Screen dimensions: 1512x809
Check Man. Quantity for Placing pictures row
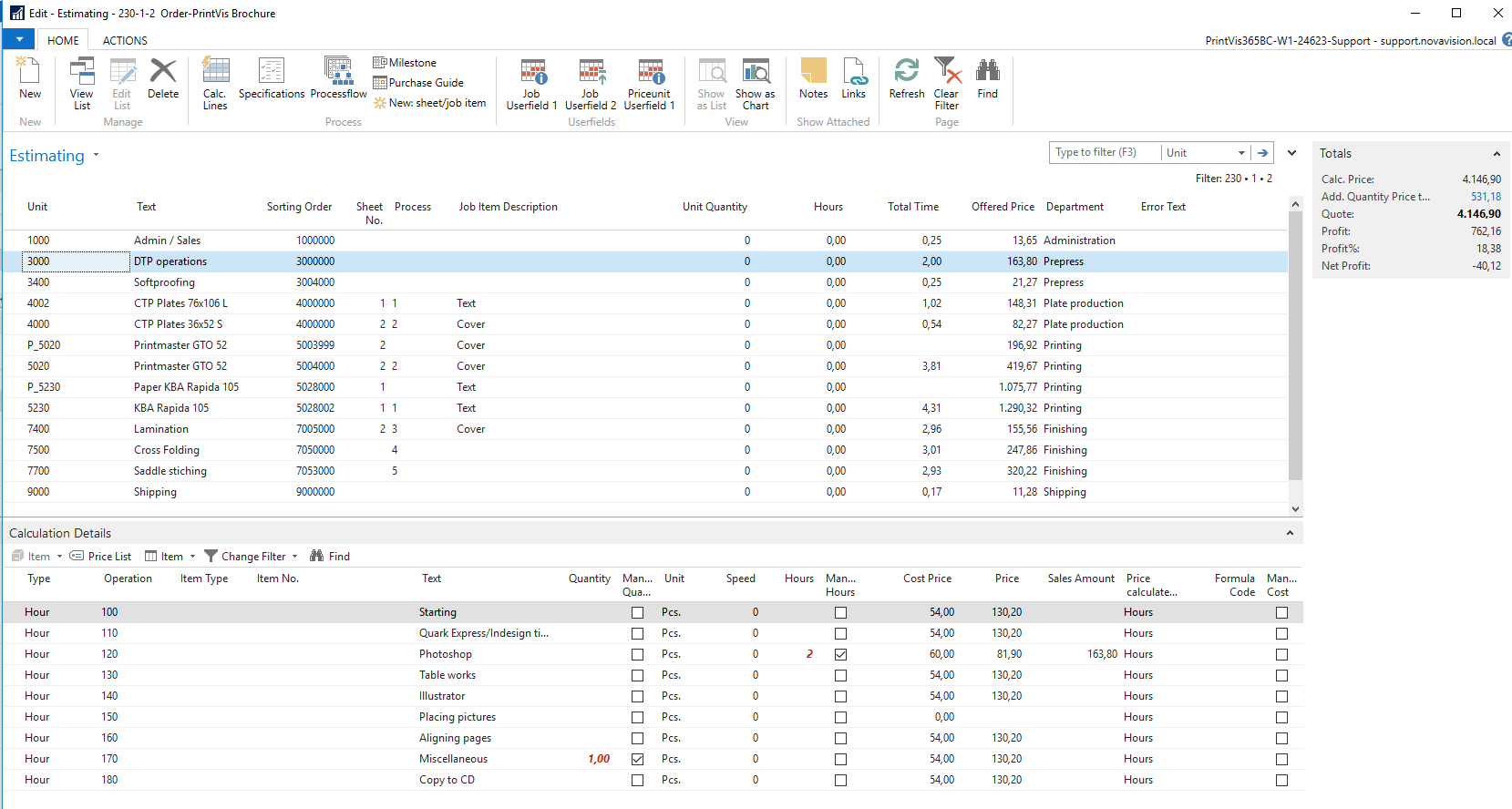[x=637, y=718]
